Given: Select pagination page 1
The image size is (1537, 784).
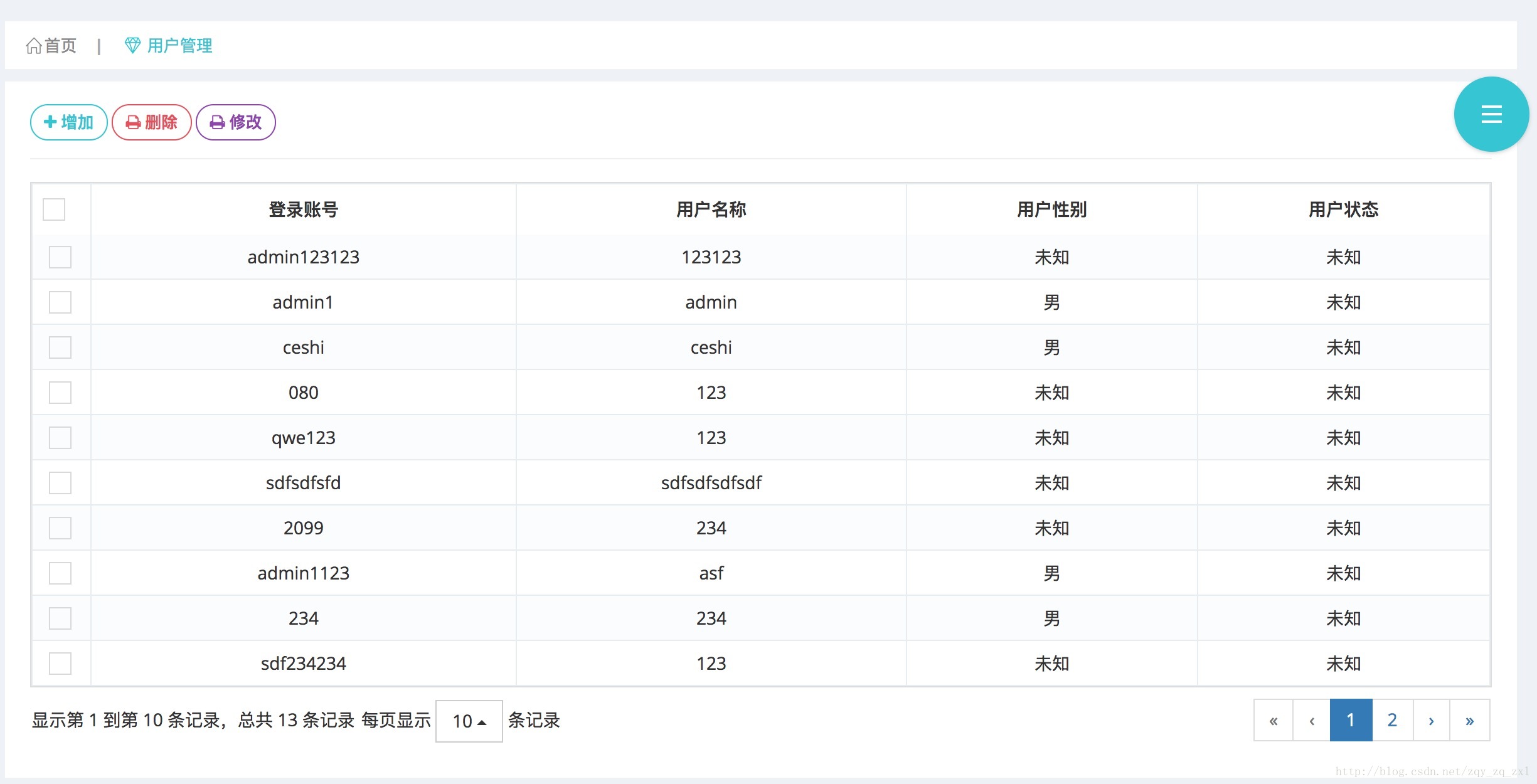Looking at the screenshot, I should [x=1351, y=720].
